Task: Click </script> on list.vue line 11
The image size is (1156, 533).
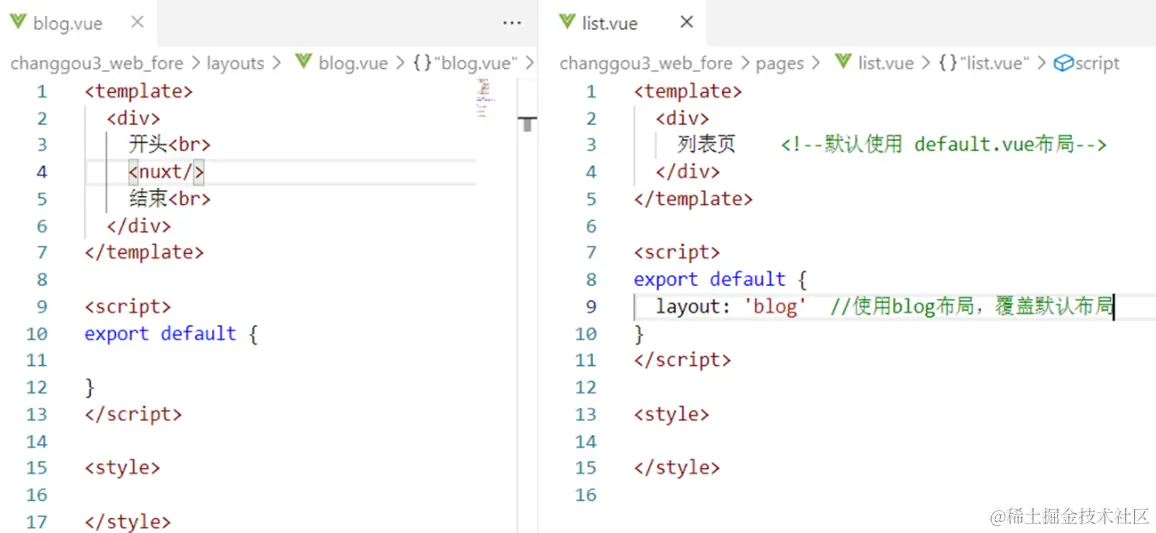Action: coord(682,360)
